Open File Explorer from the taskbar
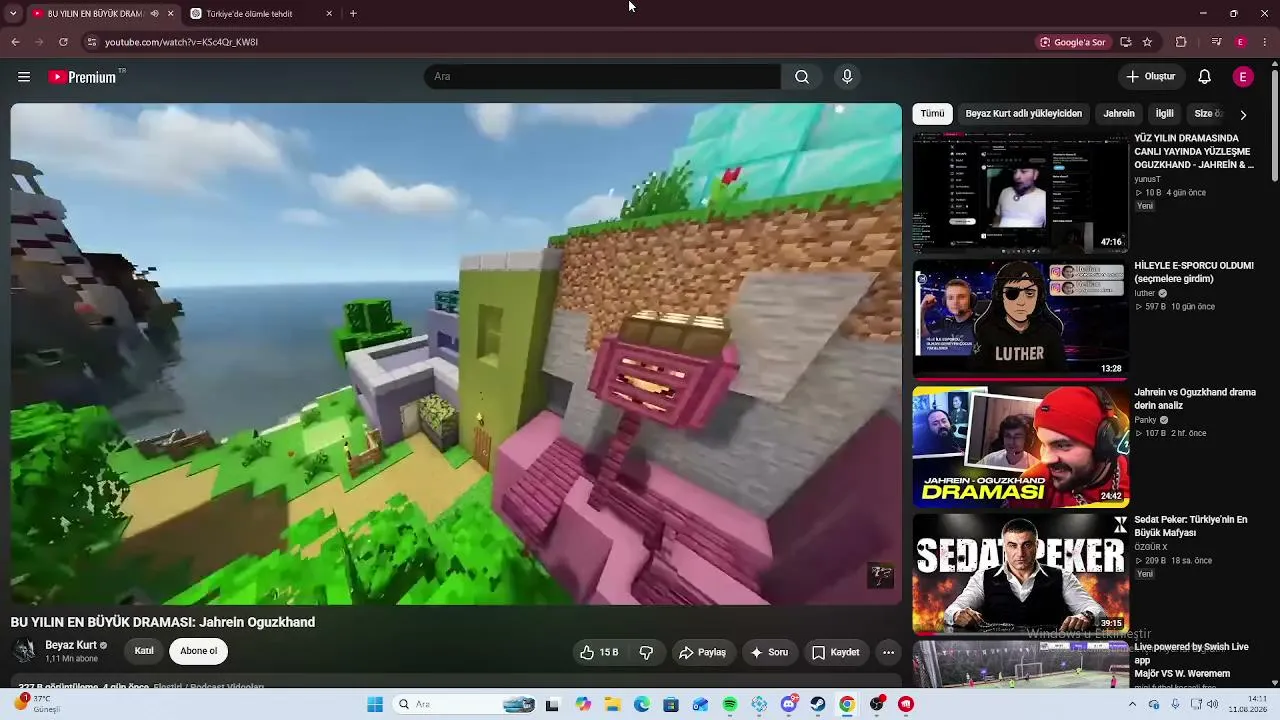1280x720 pixels. click(x=612, y=704)
